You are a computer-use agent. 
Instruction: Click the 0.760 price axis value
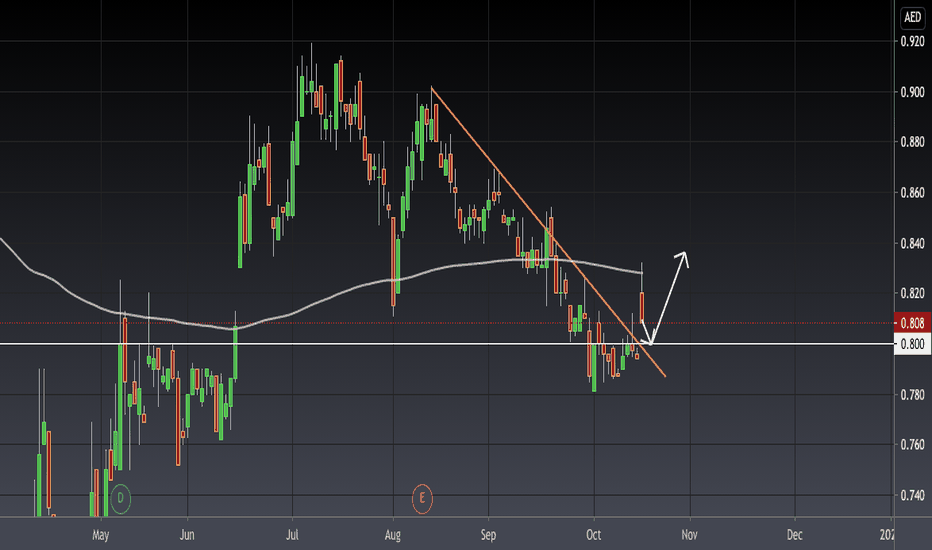pos(912,444)
